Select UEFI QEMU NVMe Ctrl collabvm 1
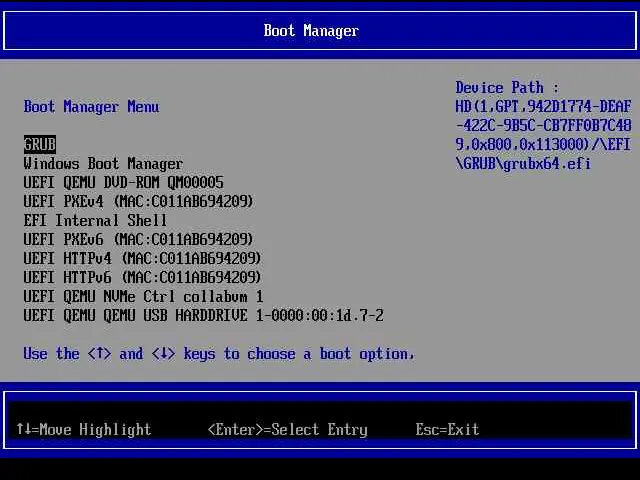The width and height of the screenshot is (640, 480). pyautogui.click(x=143, y=297)
